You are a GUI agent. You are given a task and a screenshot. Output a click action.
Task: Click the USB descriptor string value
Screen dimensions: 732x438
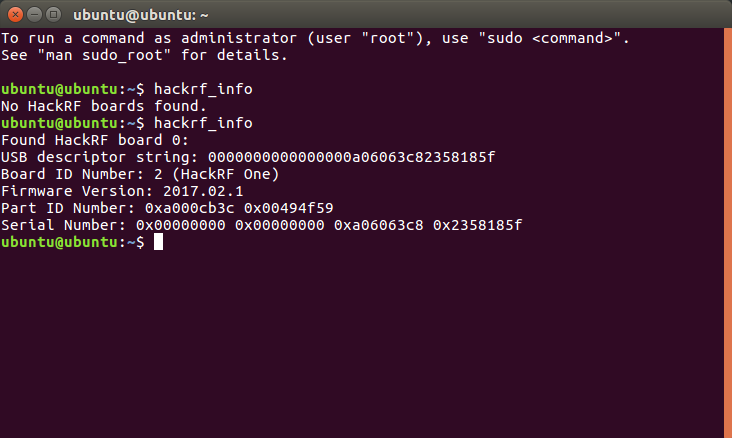point(351,157)
